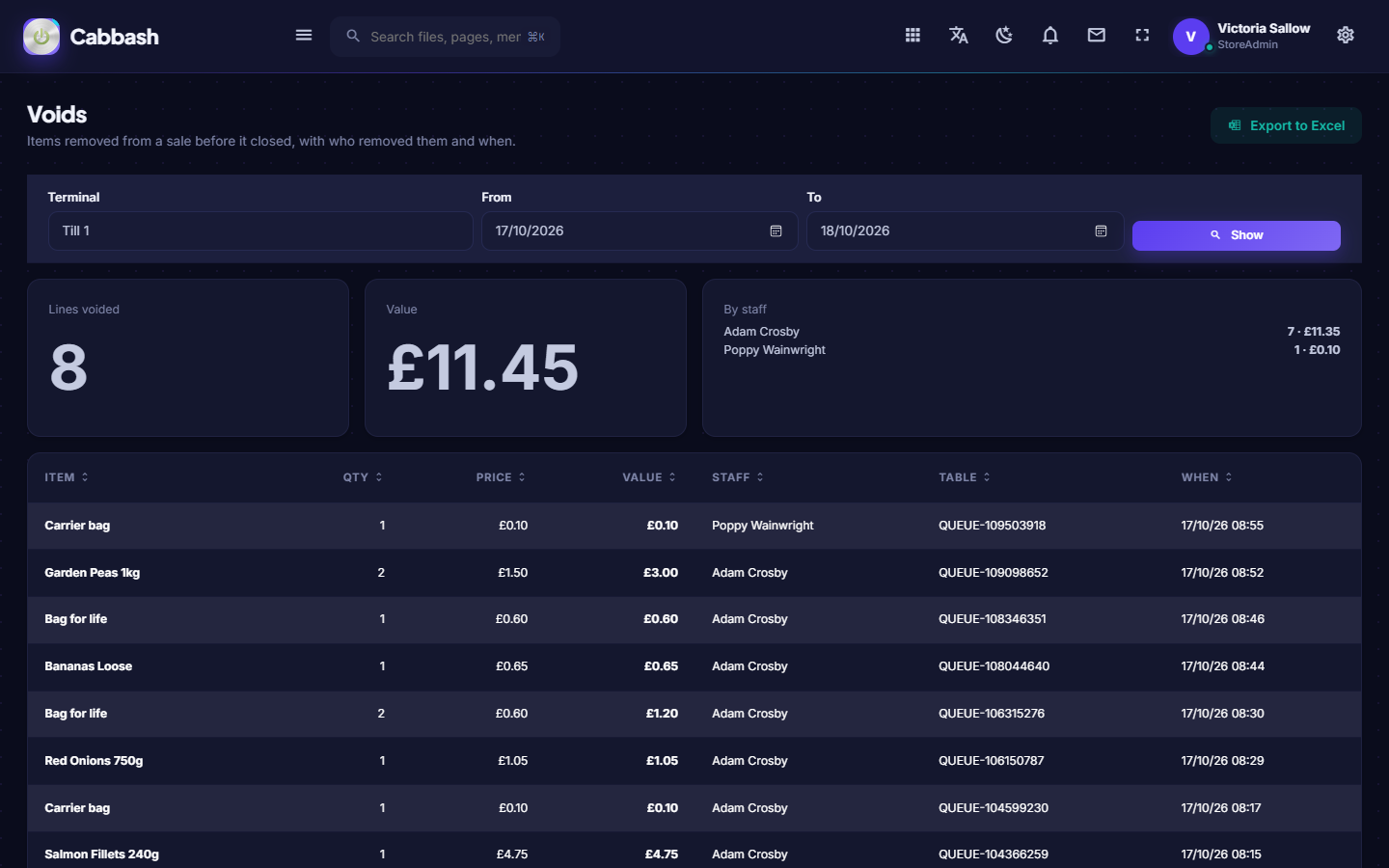The height and width of the screenshot is (868, 1389).
Task: Open the mail inbox icon
Action: [1097, 36]
